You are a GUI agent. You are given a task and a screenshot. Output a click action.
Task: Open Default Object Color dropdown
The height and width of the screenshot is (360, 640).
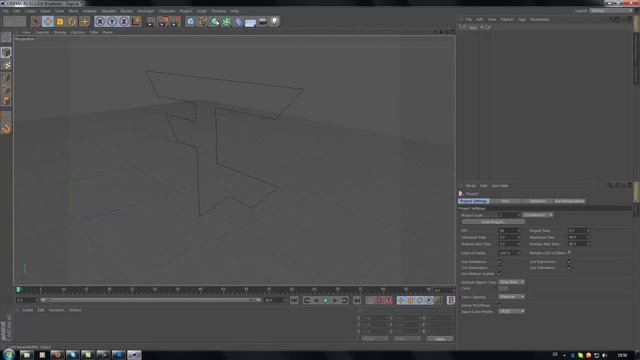[x=511, y=282]
